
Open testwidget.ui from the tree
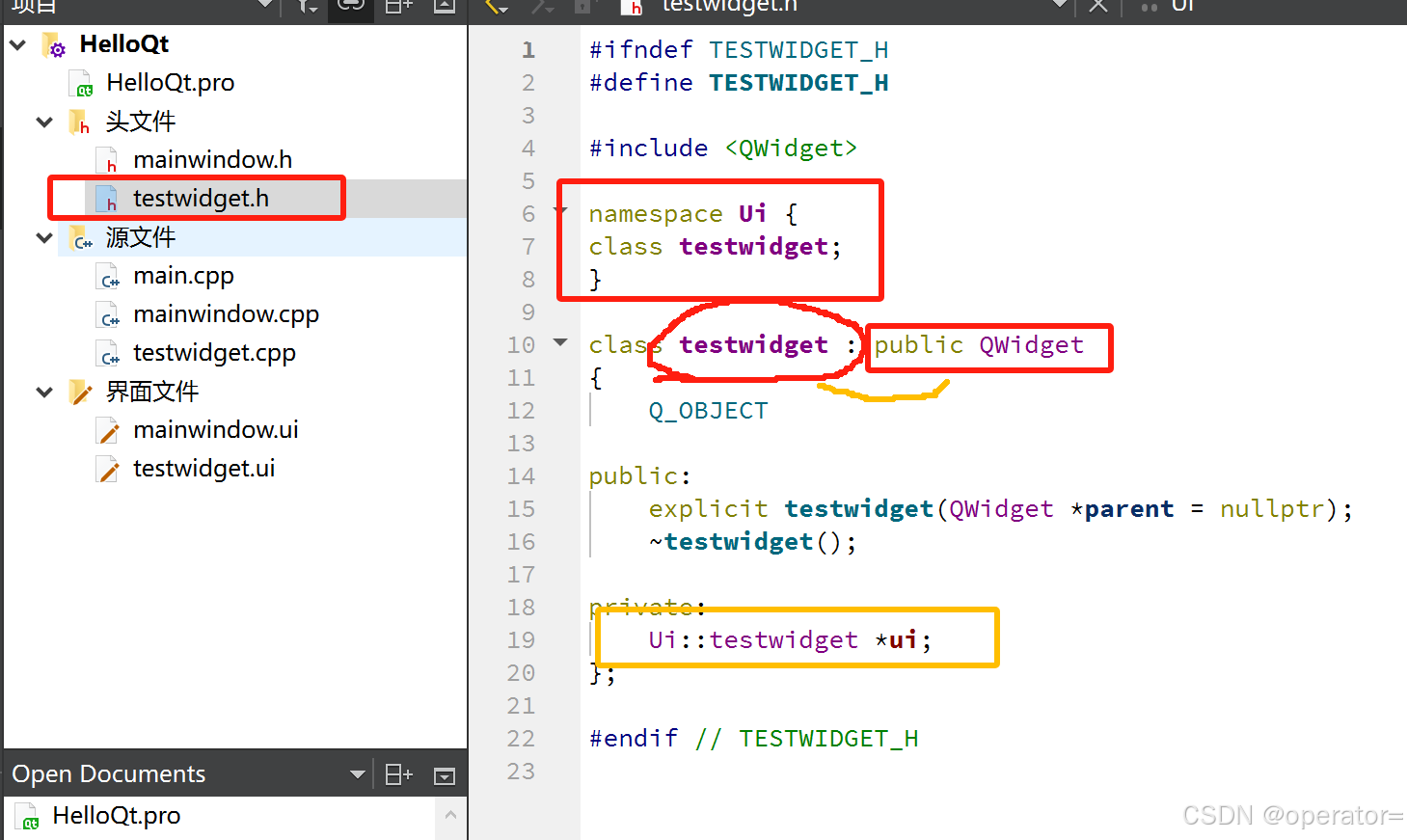203,469
